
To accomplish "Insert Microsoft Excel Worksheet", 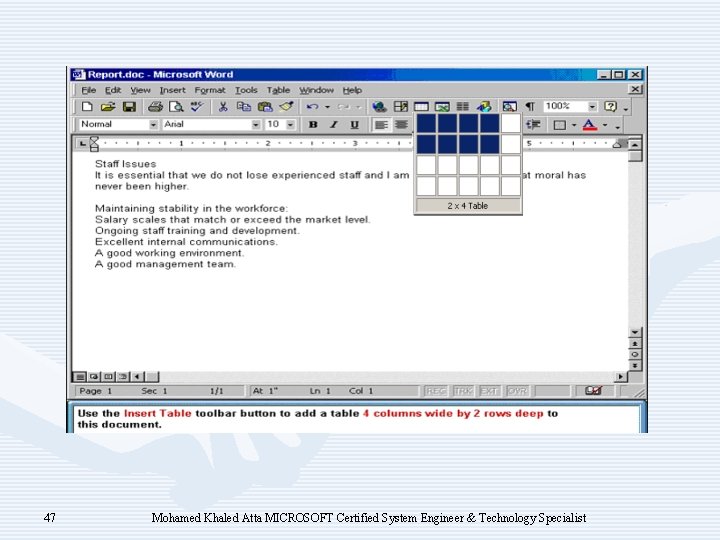I will click(442, 107).
